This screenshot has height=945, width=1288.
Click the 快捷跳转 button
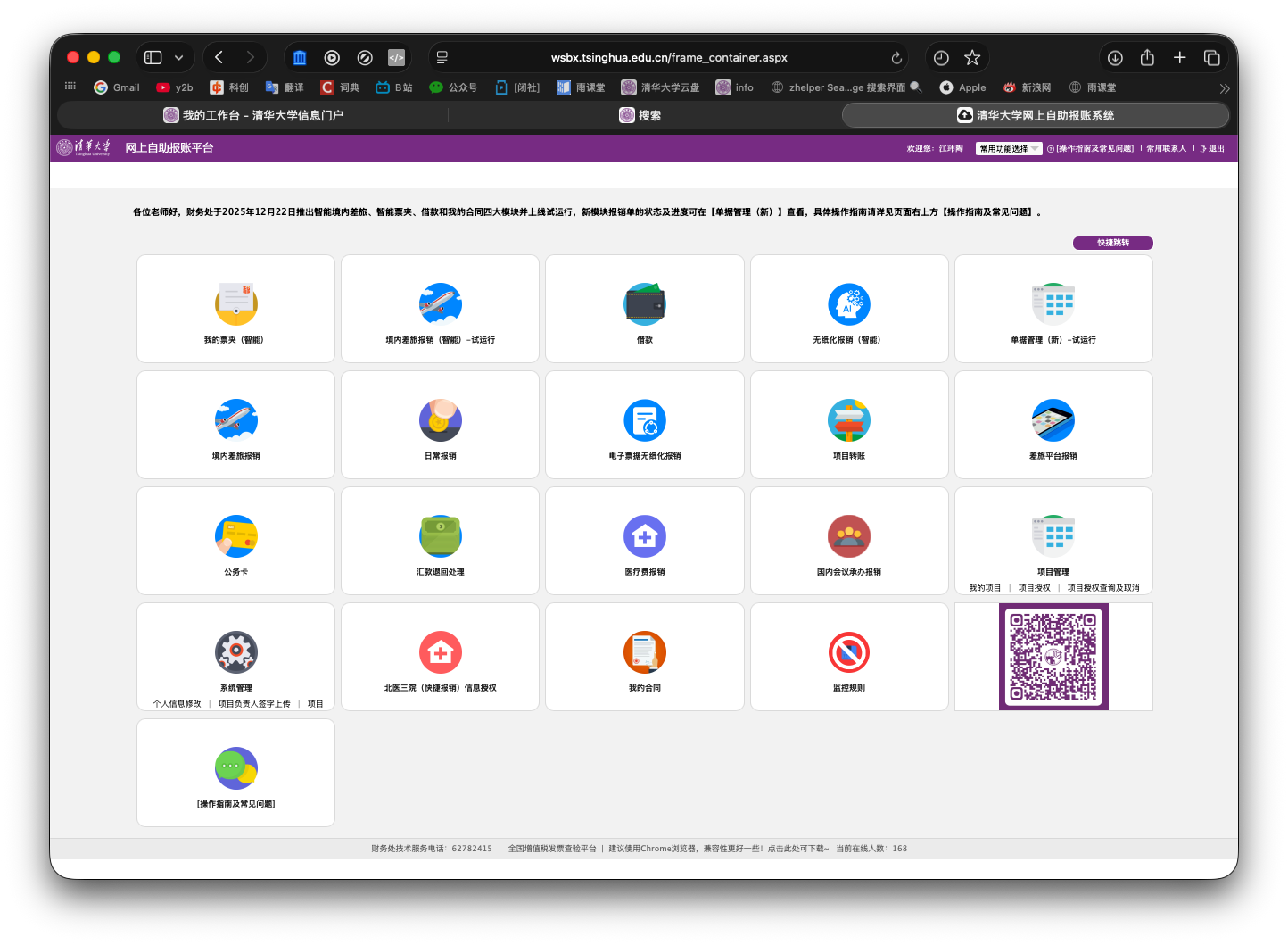(x=1113, y=243)
